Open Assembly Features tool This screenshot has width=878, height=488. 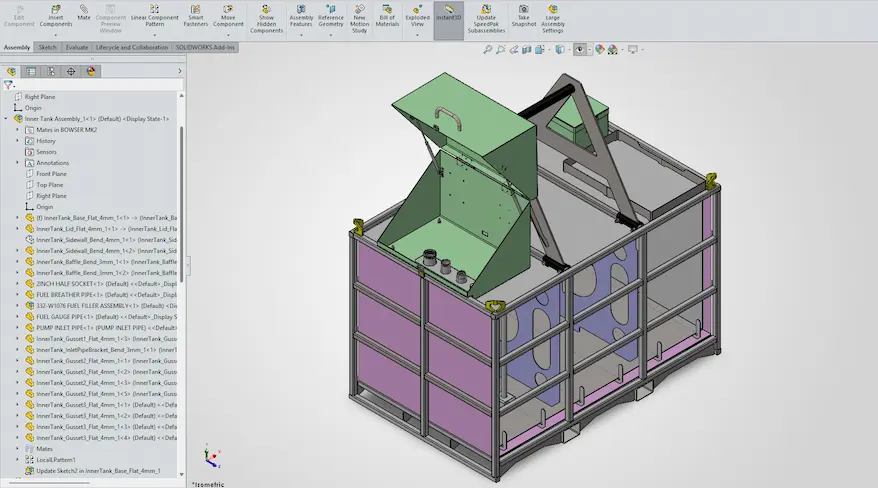[301, 20]
